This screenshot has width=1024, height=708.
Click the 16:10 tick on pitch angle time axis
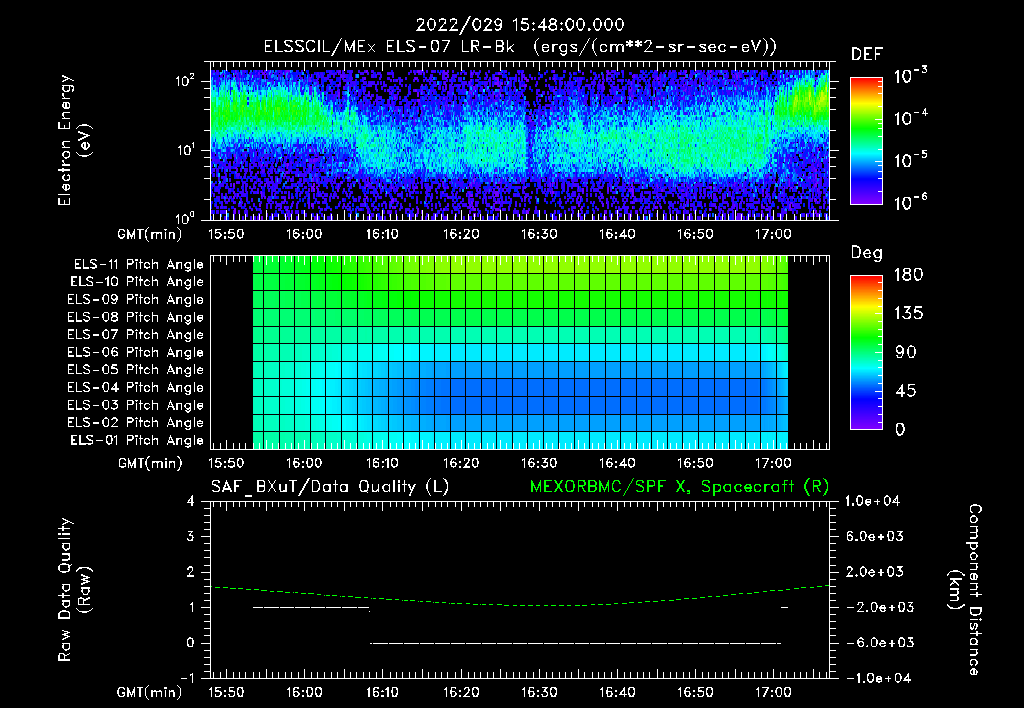tap(382, 463)
